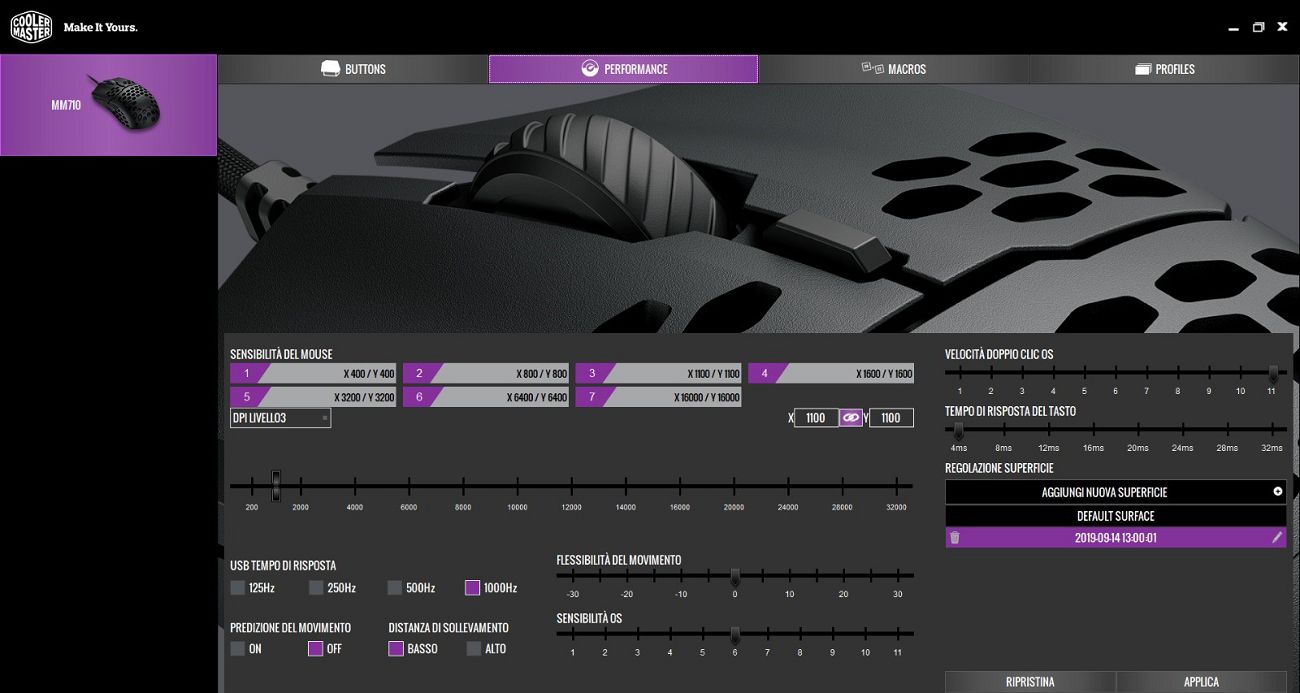1300x693 pixels.
Task: Click Aggiungi nuova superficie button
Action: pyautogui.click(x=1115, y=492)
